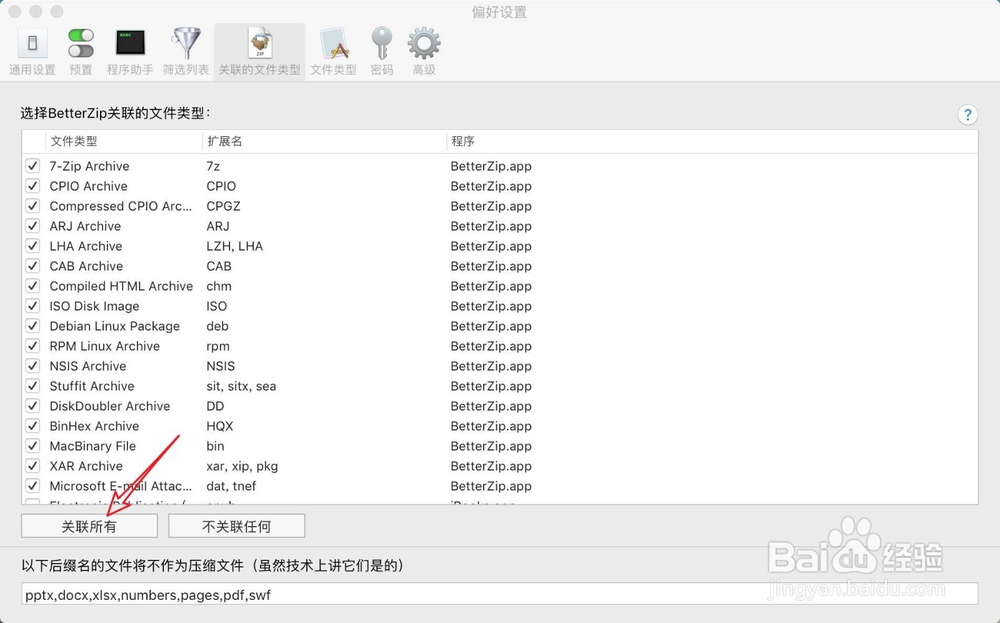Click the 'xar, xip, pkg' extension cell
Screen dimensions: 1000x623
[242, 466]
